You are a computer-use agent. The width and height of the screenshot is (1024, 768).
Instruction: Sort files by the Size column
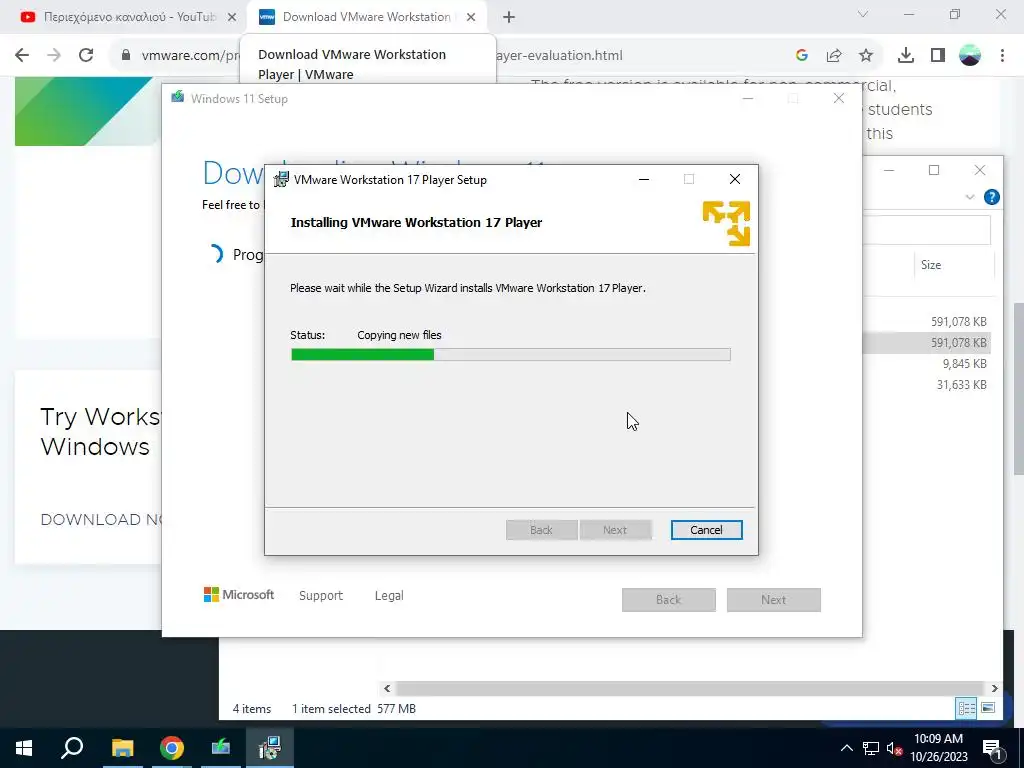click(931, 264)
